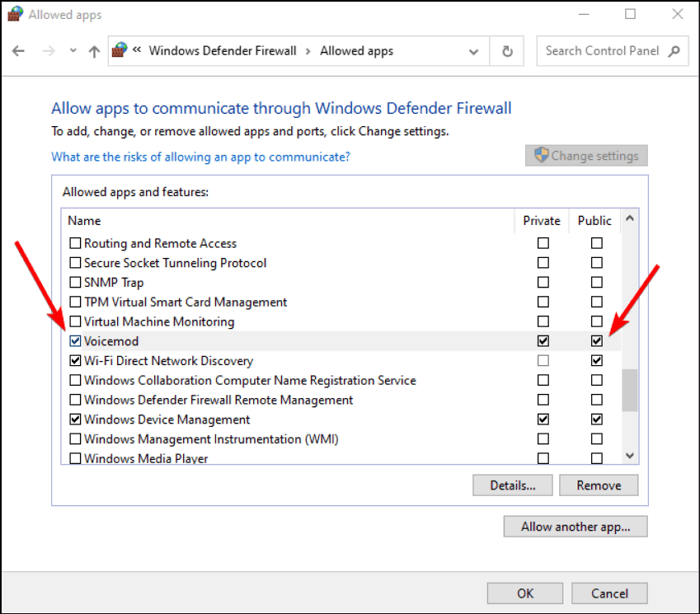The image size is (700, 614).
Task: Click the Back navigation arrow
Action: (19, 51)
